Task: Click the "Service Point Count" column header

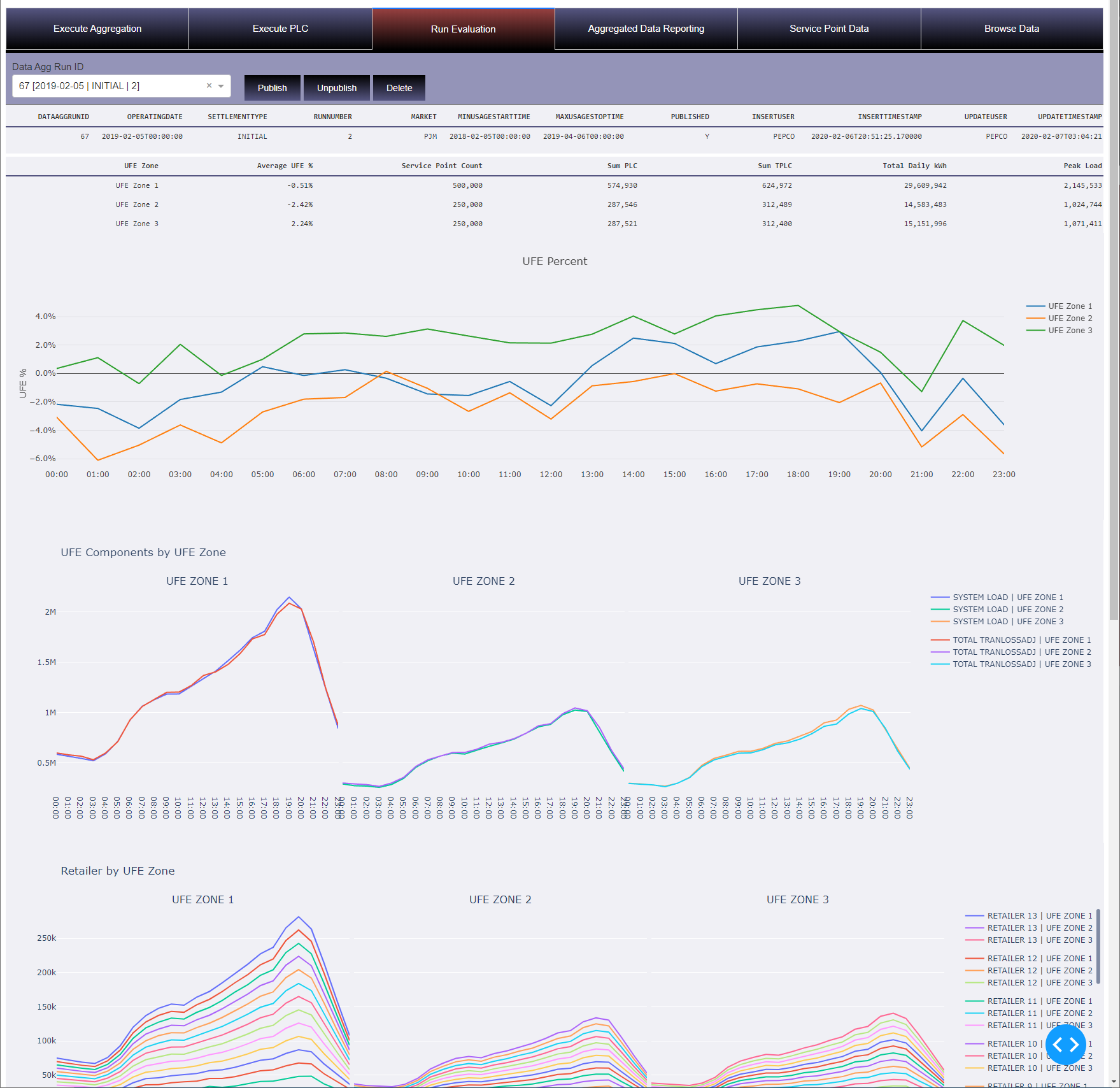Action: [442, 166]
